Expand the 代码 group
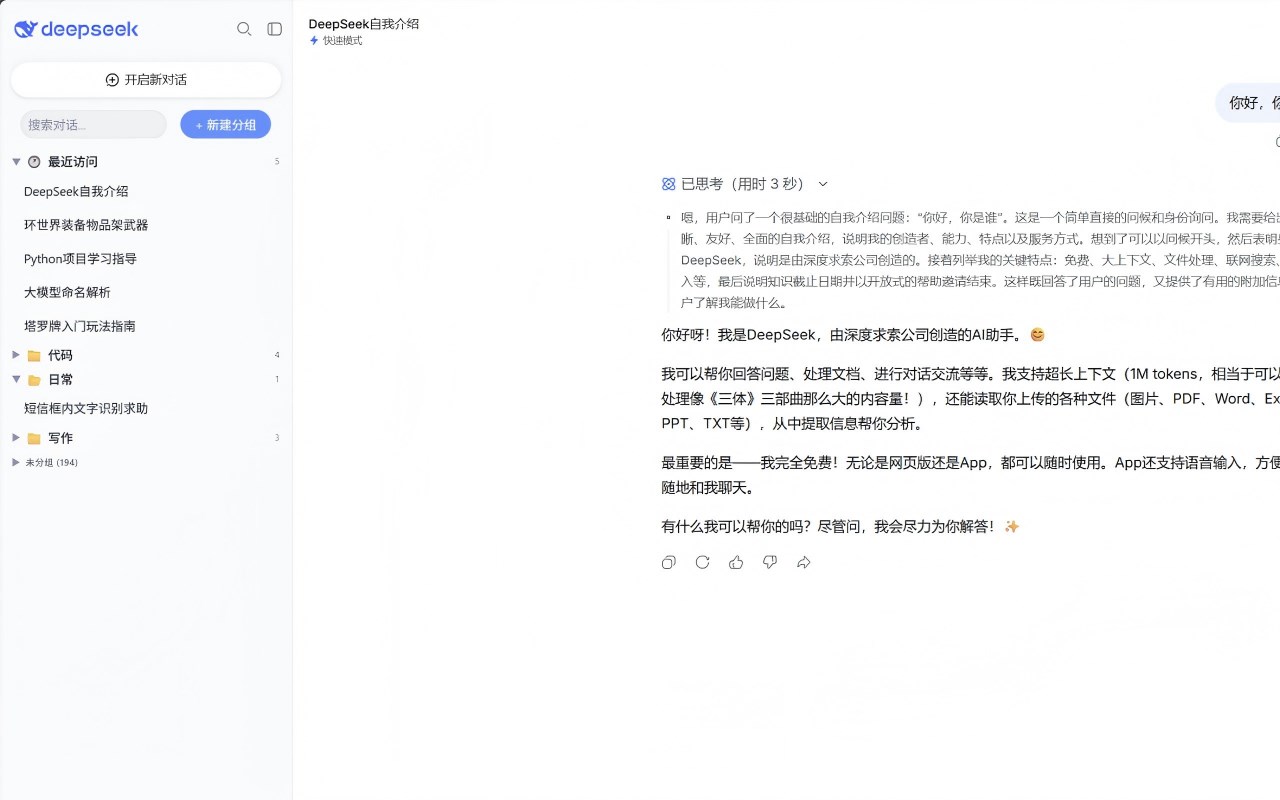Image resolution: width=1280 pixels, height=800 pixels. pyautogui.click(x=16, y=354)
